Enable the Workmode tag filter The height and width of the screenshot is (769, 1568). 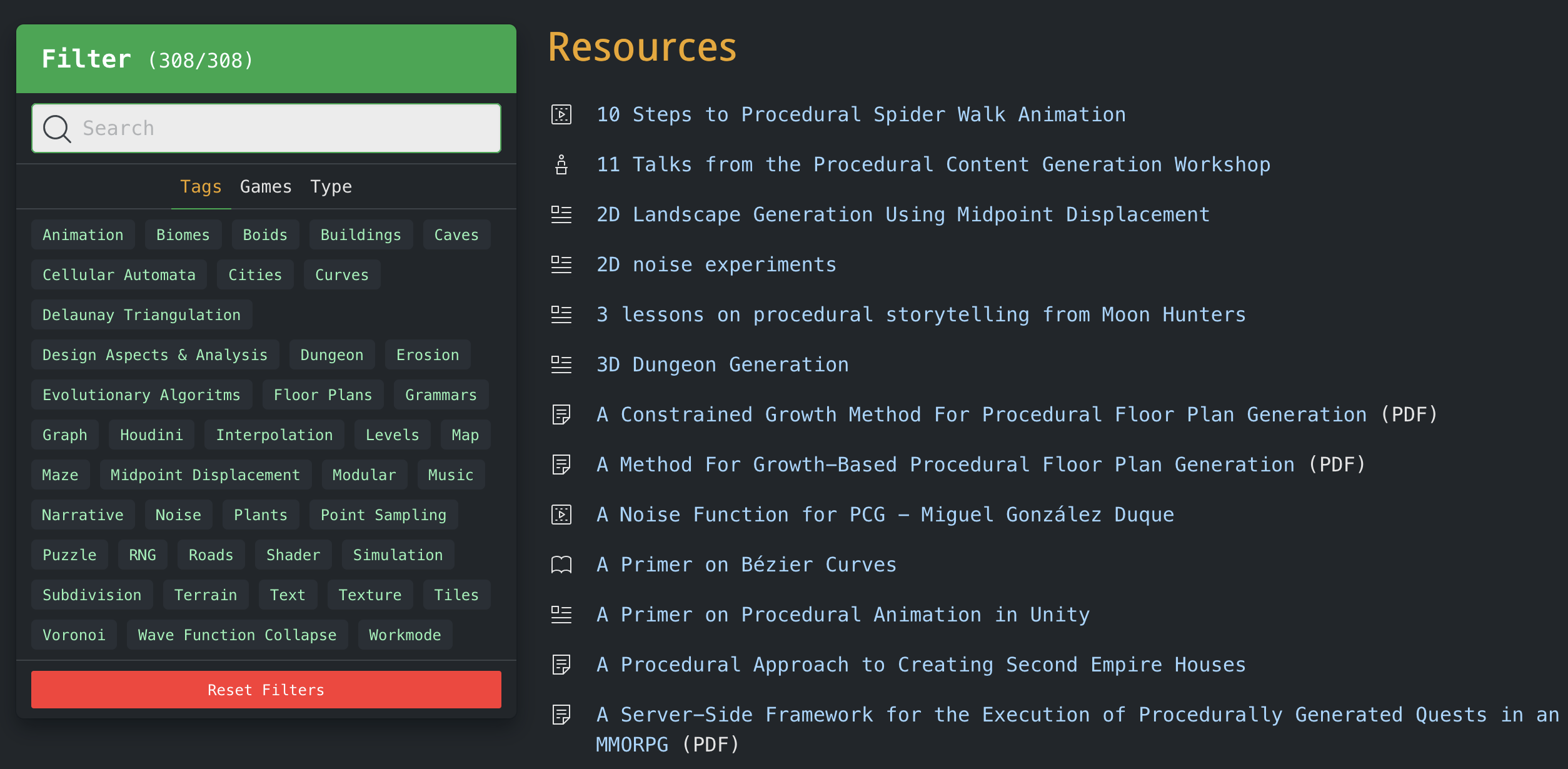pos(405,635)
